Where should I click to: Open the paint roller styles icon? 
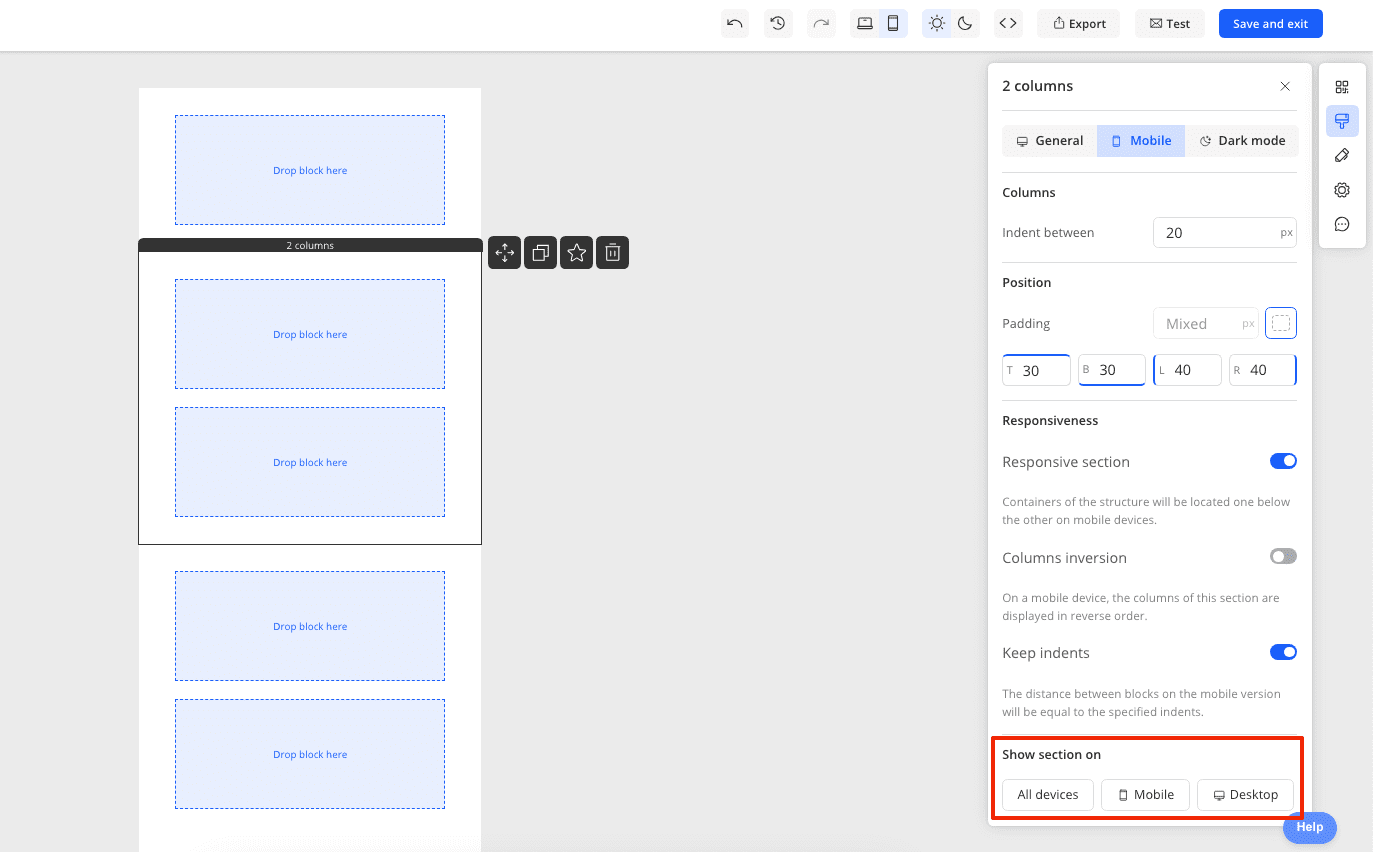click(x=1342, y=121)
